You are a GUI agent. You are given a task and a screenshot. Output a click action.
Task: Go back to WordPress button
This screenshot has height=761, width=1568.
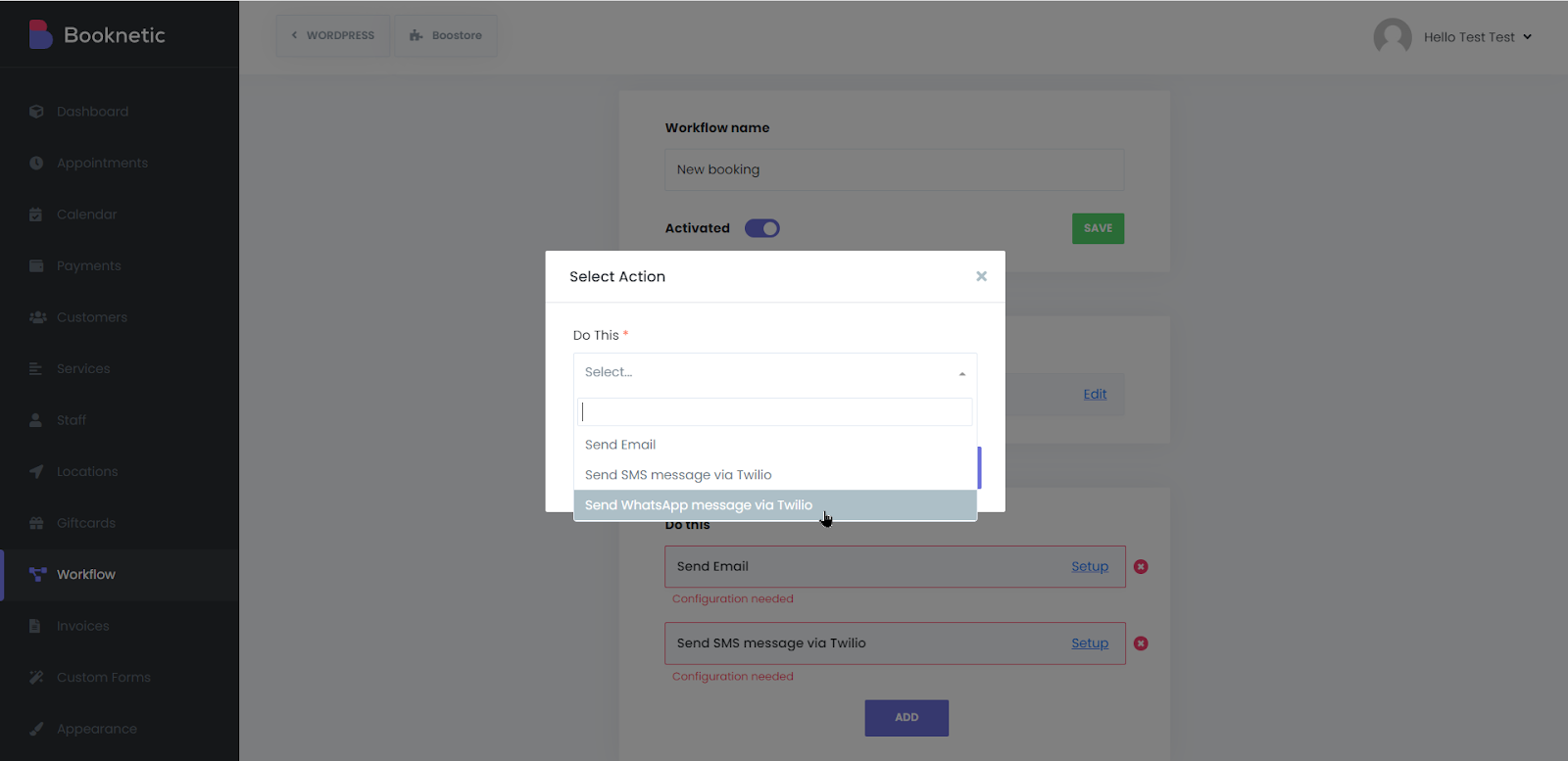[333, 35]
